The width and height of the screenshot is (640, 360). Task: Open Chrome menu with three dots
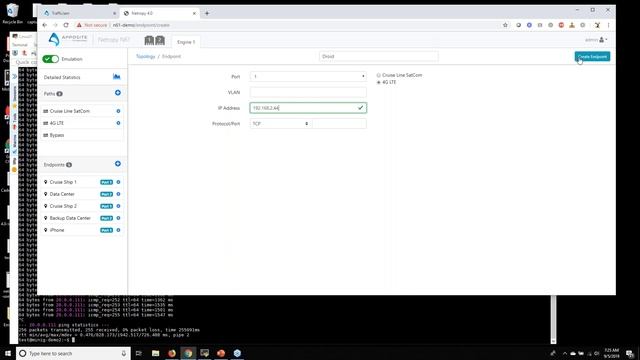point(608,25)
